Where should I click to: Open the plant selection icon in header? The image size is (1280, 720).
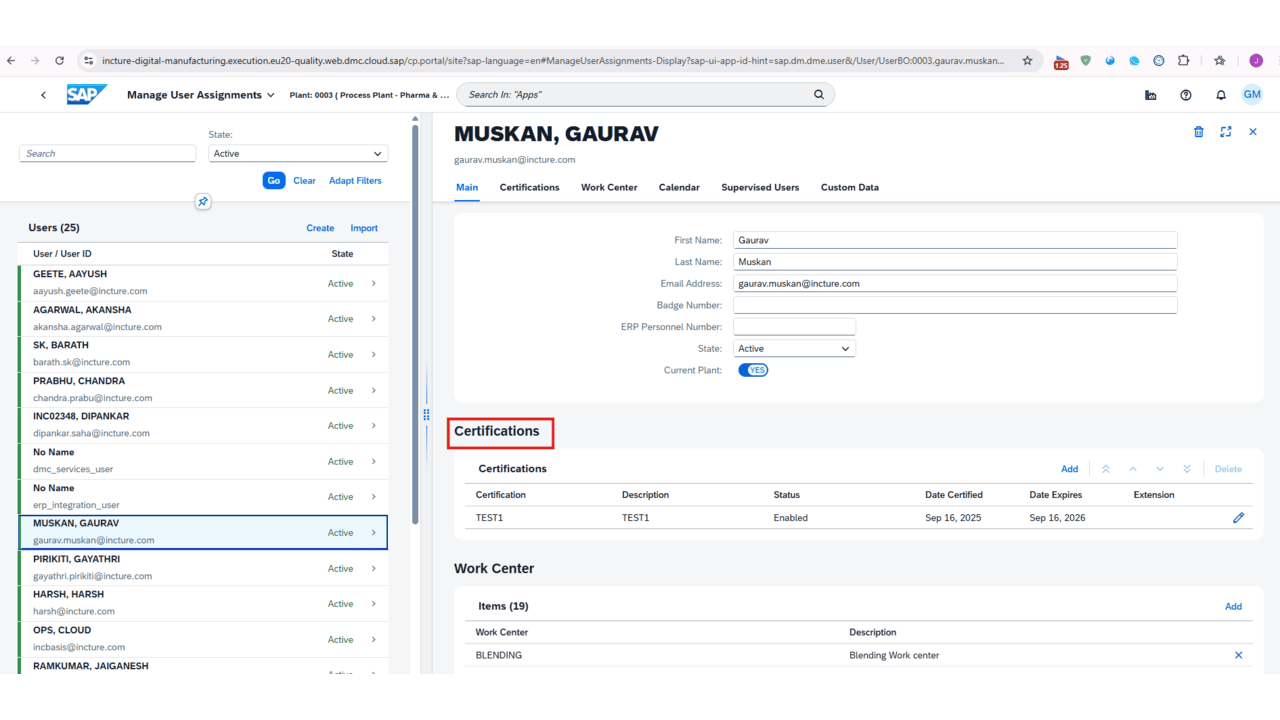[x=1150, y=94]
